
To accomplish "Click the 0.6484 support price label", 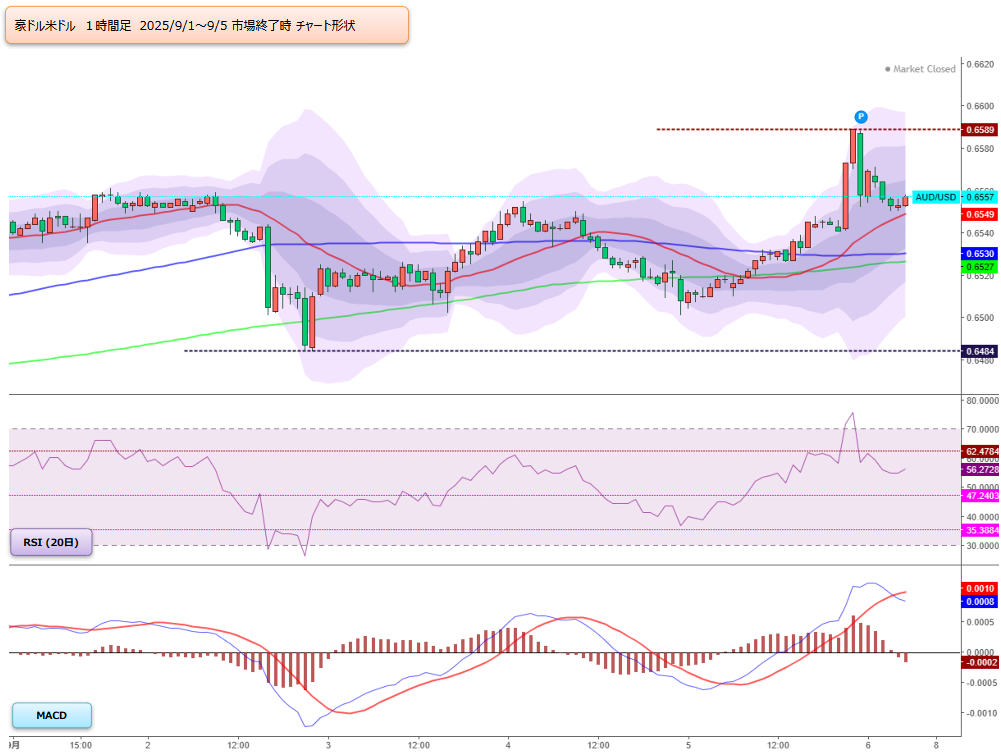I will coord(979,351).
